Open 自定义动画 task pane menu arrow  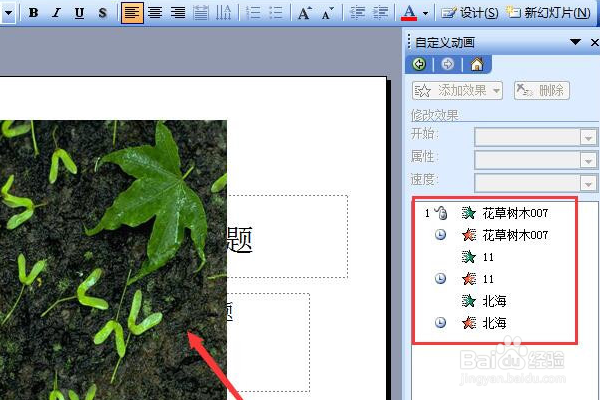click(575, 42)
